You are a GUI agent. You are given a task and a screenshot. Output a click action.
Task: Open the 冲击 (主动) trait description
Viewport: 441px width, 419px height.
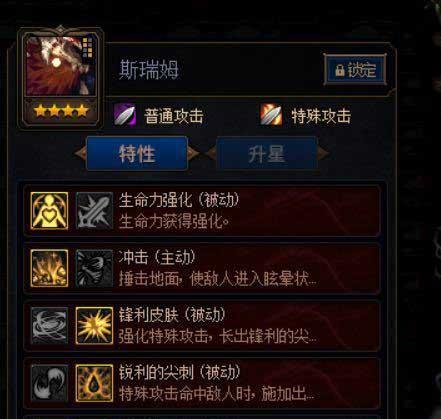tap(217, 268)
